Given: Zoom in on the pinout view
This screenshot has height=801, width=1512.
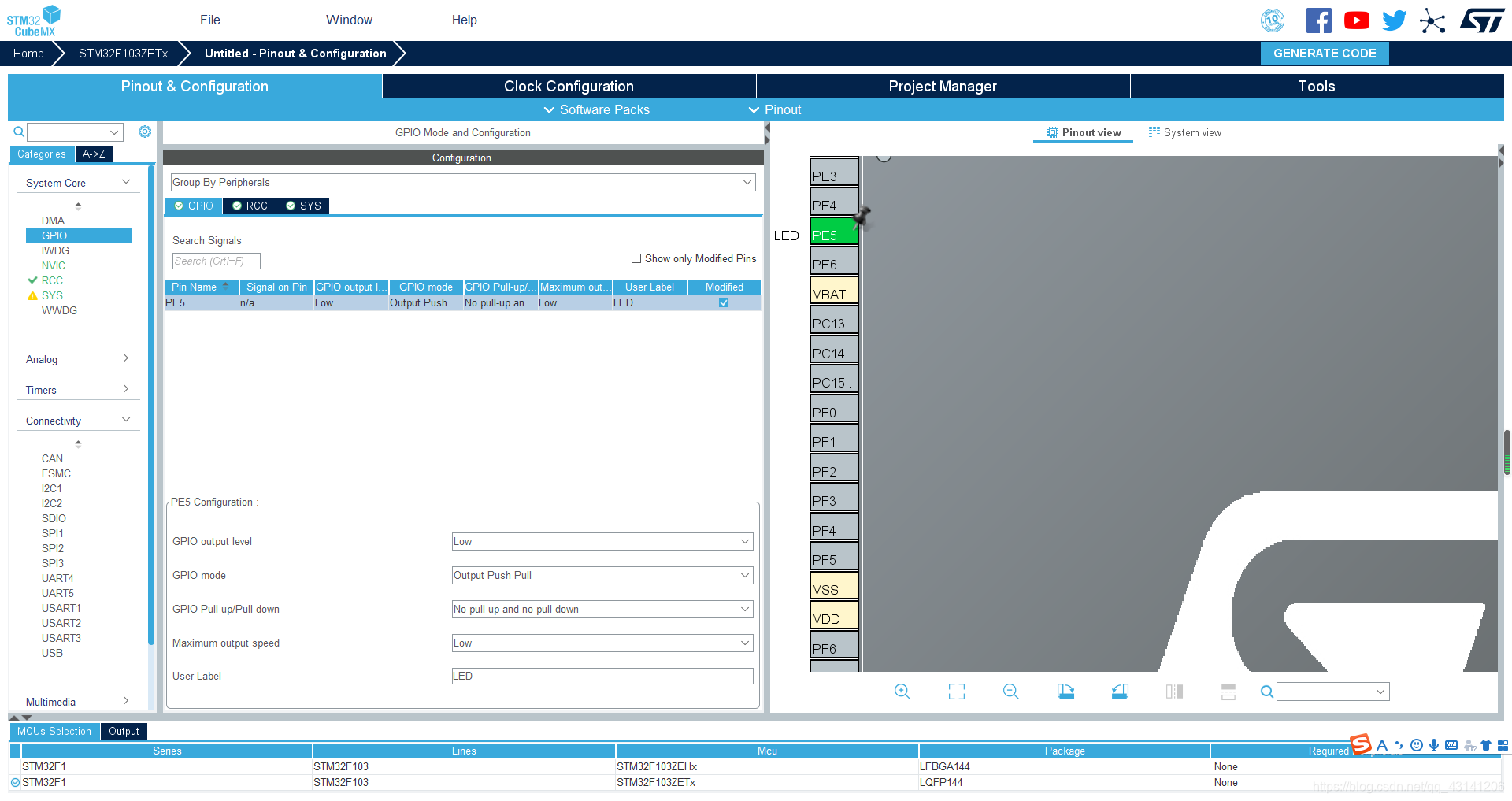Looking at the screenshot, I should click(902, 692).
